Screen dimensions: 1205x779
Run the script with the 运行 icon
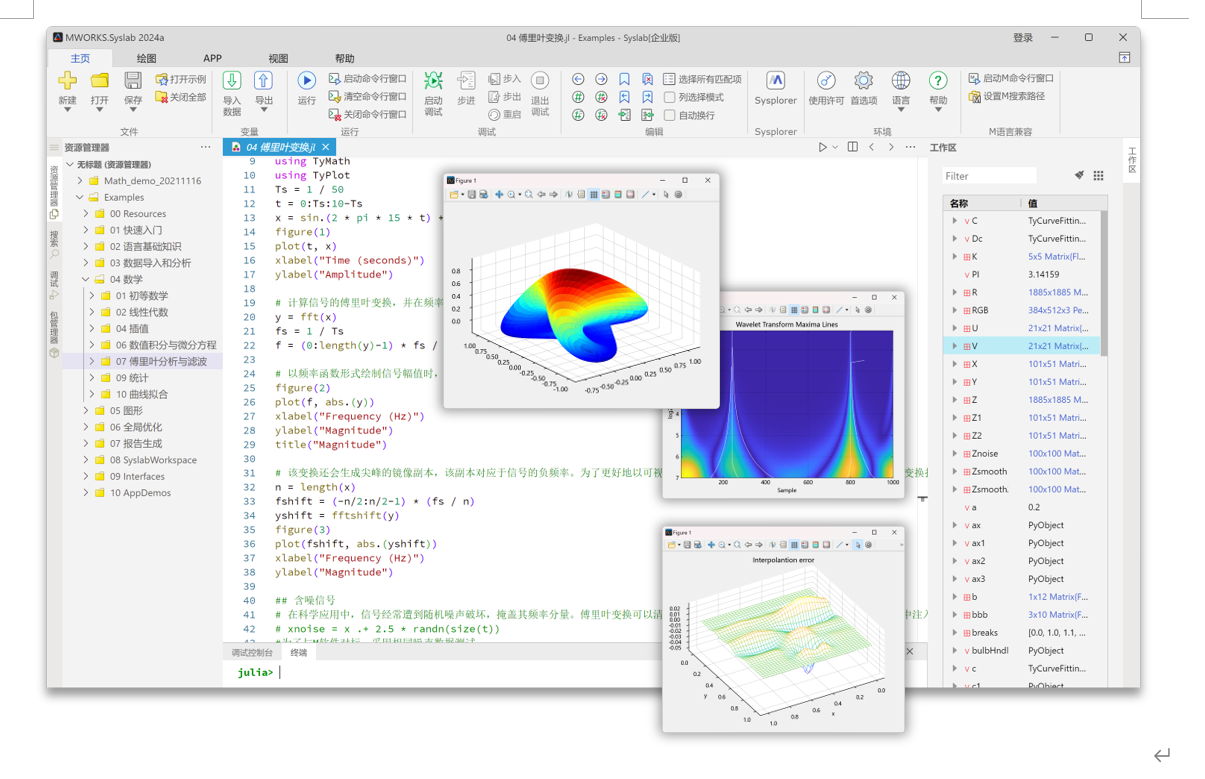306,80
